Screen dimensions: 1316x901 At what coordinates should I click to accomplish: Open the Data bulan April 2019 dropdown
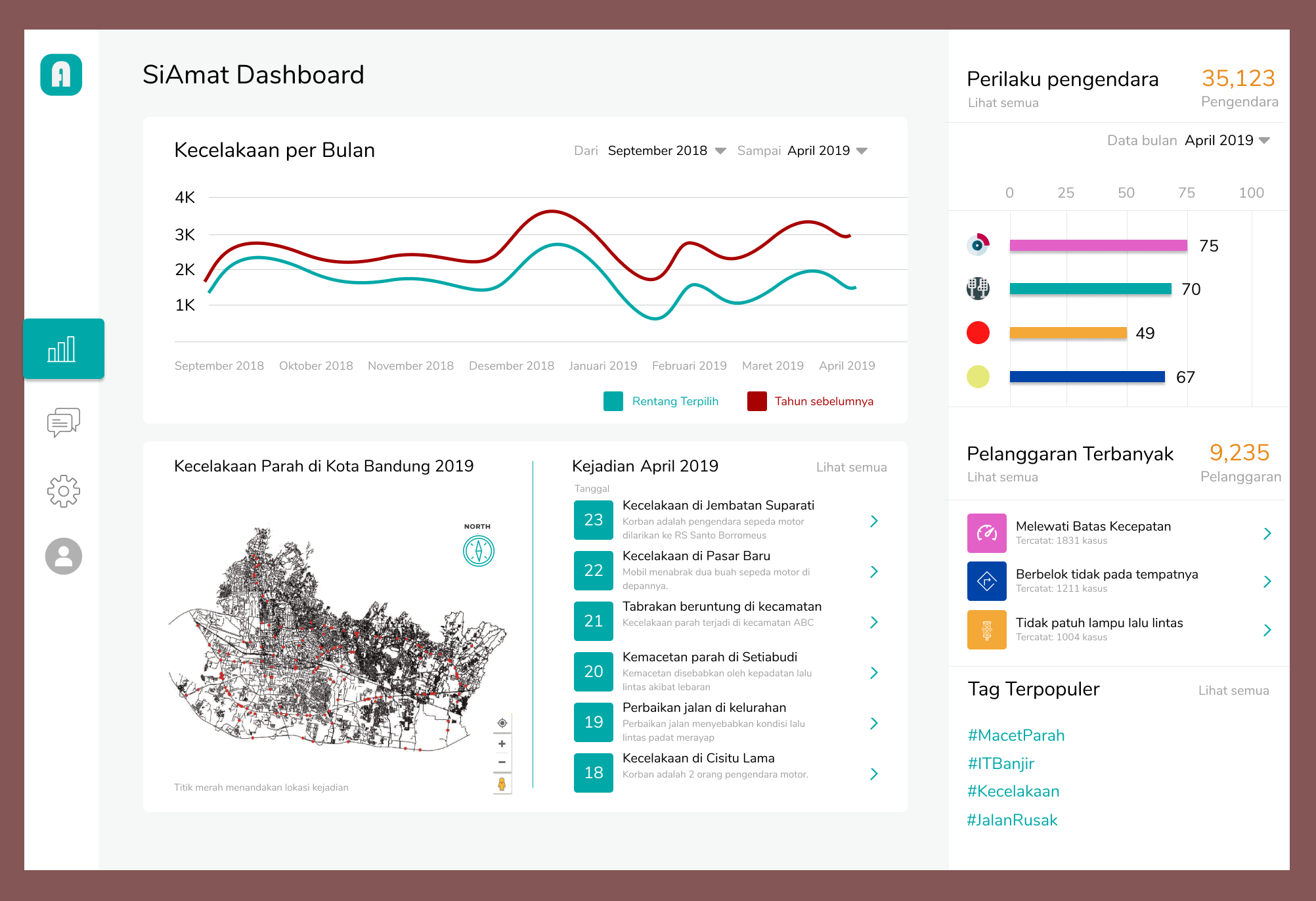point(1227,140)
